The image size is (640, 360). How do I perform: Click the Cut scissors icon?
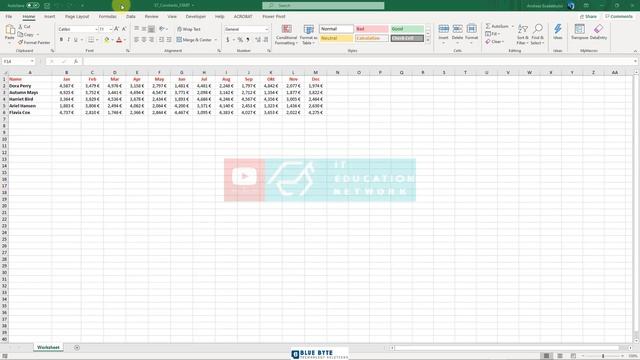click(20, 27)
